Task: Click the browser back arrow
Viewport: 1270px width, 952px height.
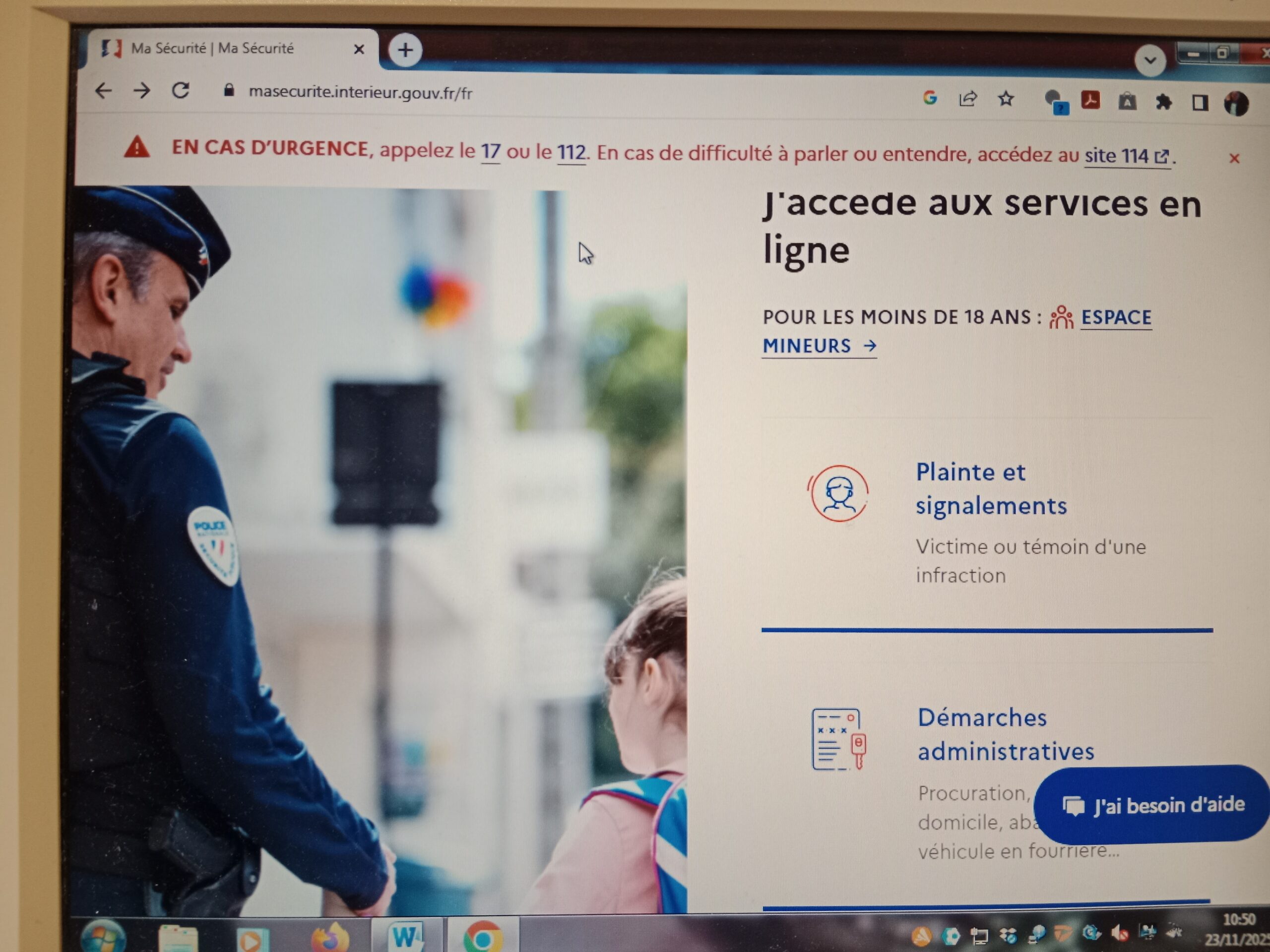Action: pos(103,91)
